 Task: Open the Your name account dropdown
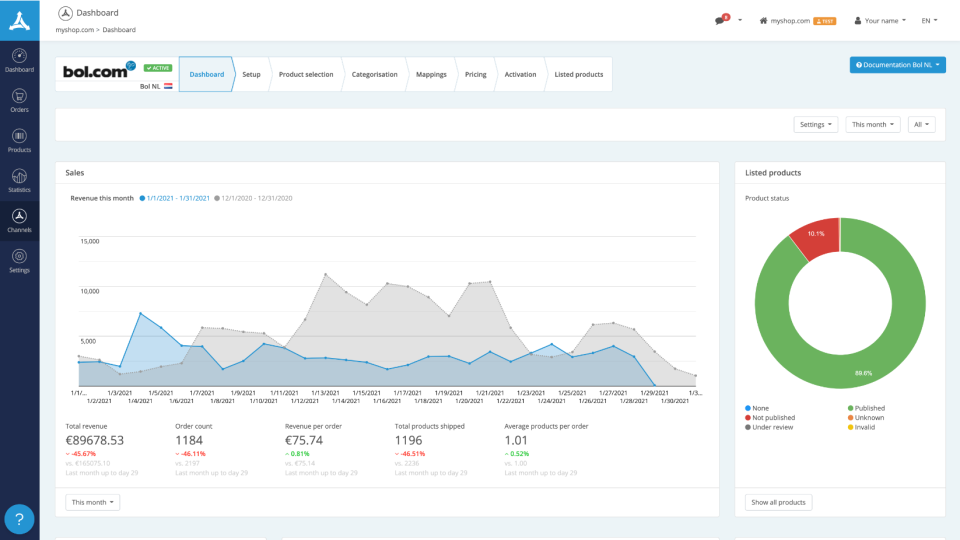point(880,21)
